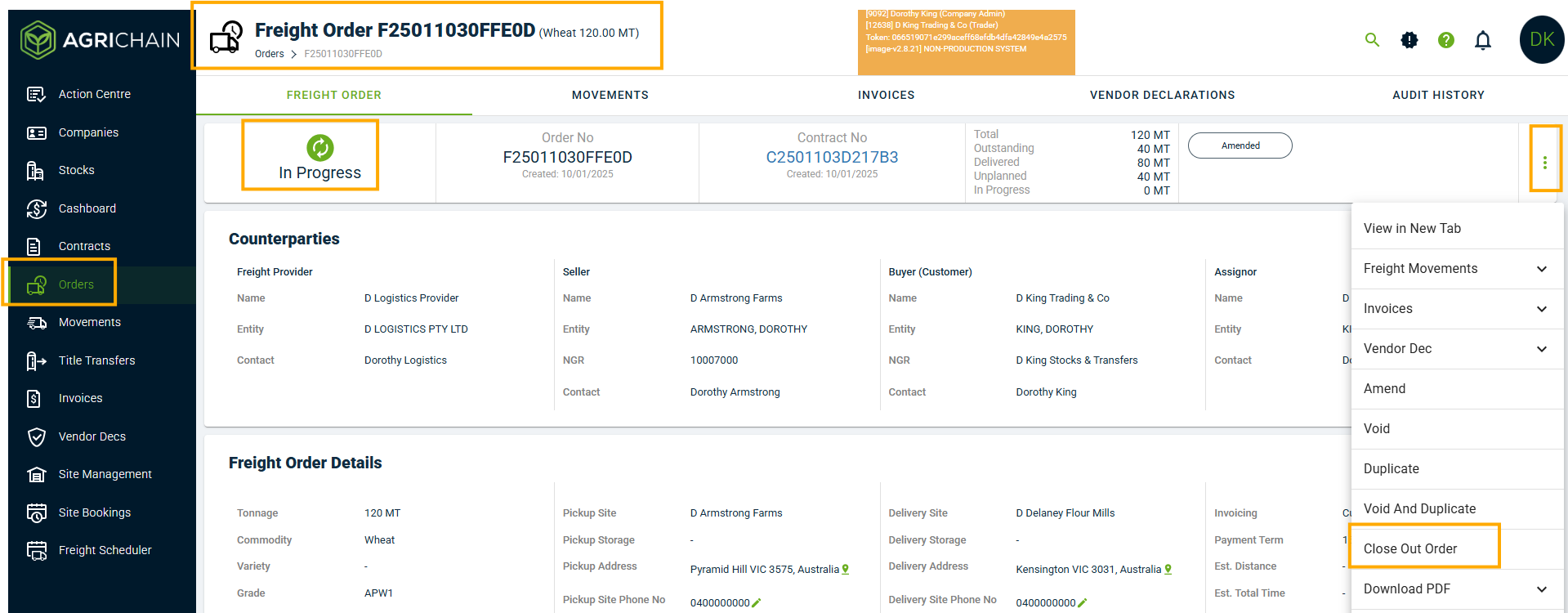
Task: Click the Dorothy Armstrong contact value
Action: [735, 392]
